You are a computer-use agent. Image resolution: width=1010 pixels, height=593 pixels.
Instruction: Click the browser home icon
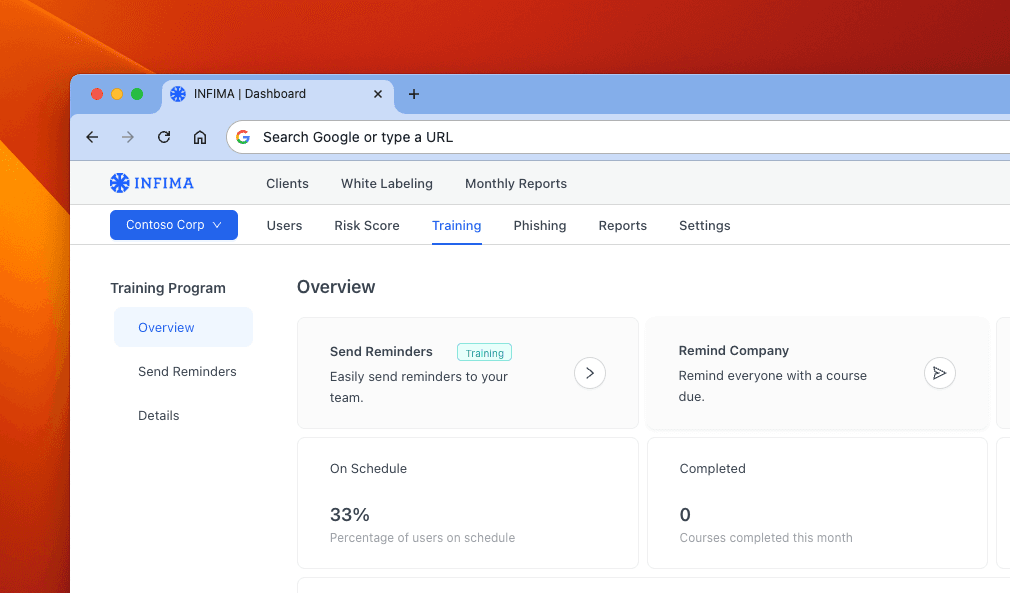click(200, 137)
